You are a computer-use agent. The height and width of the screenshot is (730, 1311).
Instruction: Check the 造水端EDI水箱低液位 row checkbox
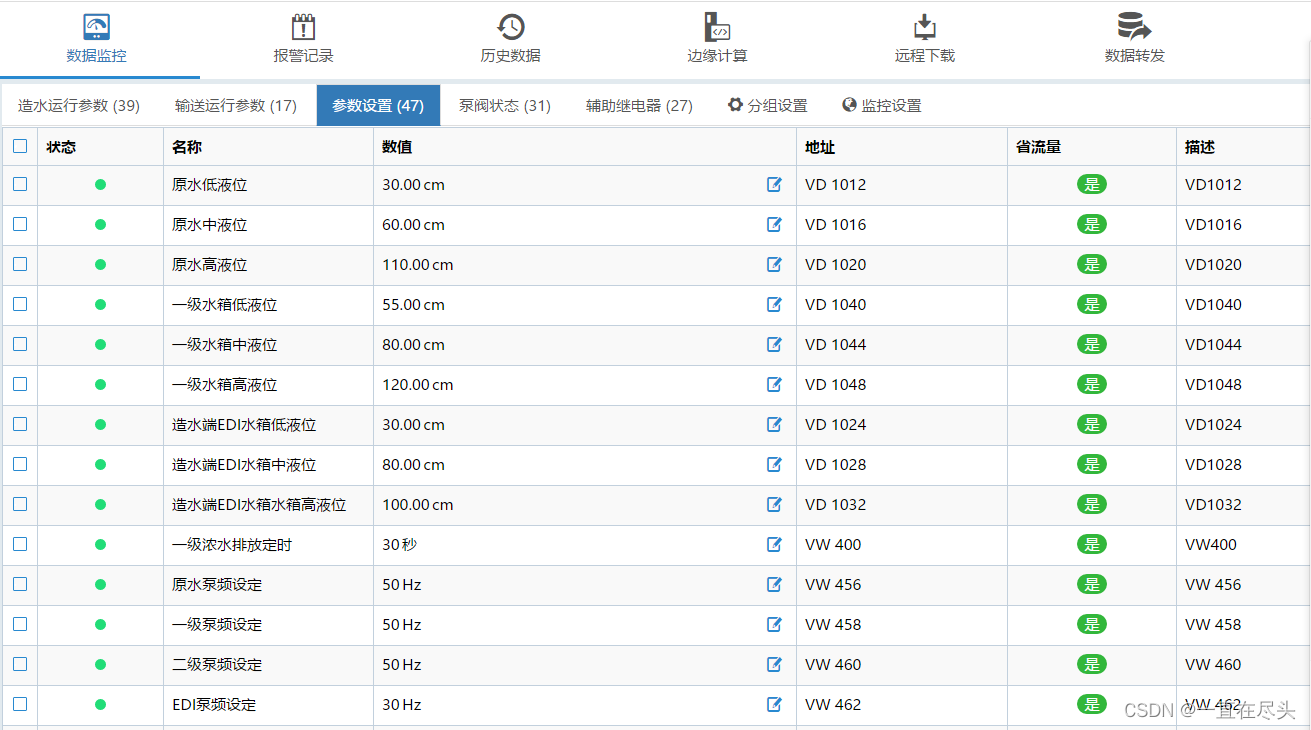(x=20, y=424)
